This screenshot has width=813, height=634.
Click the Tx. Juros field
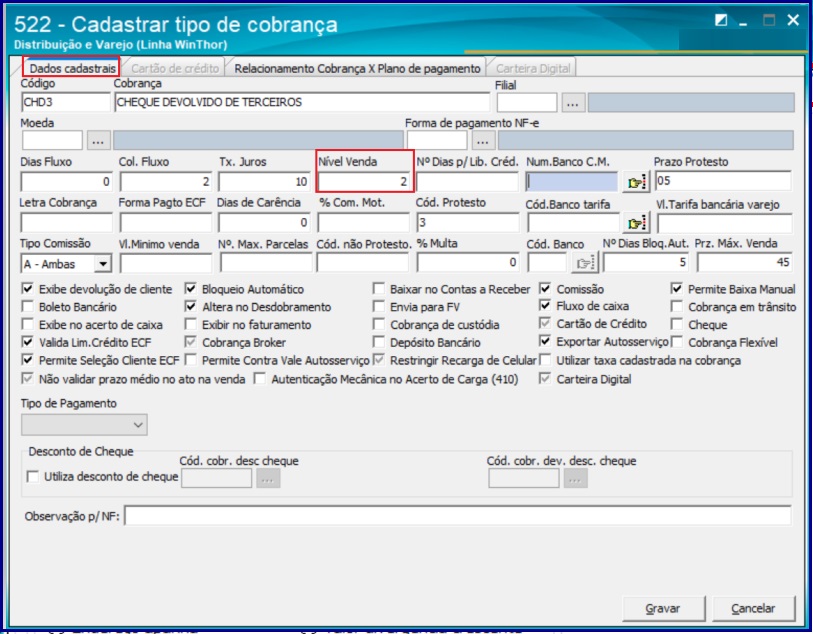pos(264,182)
